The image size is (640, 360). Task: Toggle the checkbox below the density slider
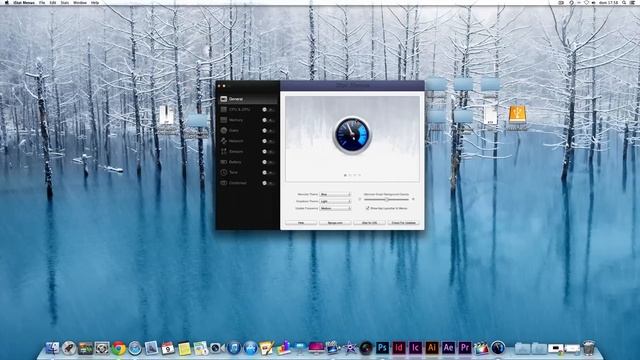[x=367, y=208]
